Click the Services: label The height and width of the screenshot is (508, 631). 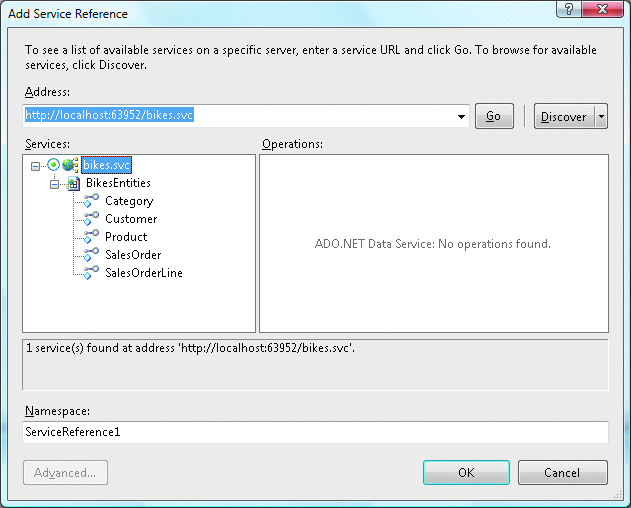47,144
